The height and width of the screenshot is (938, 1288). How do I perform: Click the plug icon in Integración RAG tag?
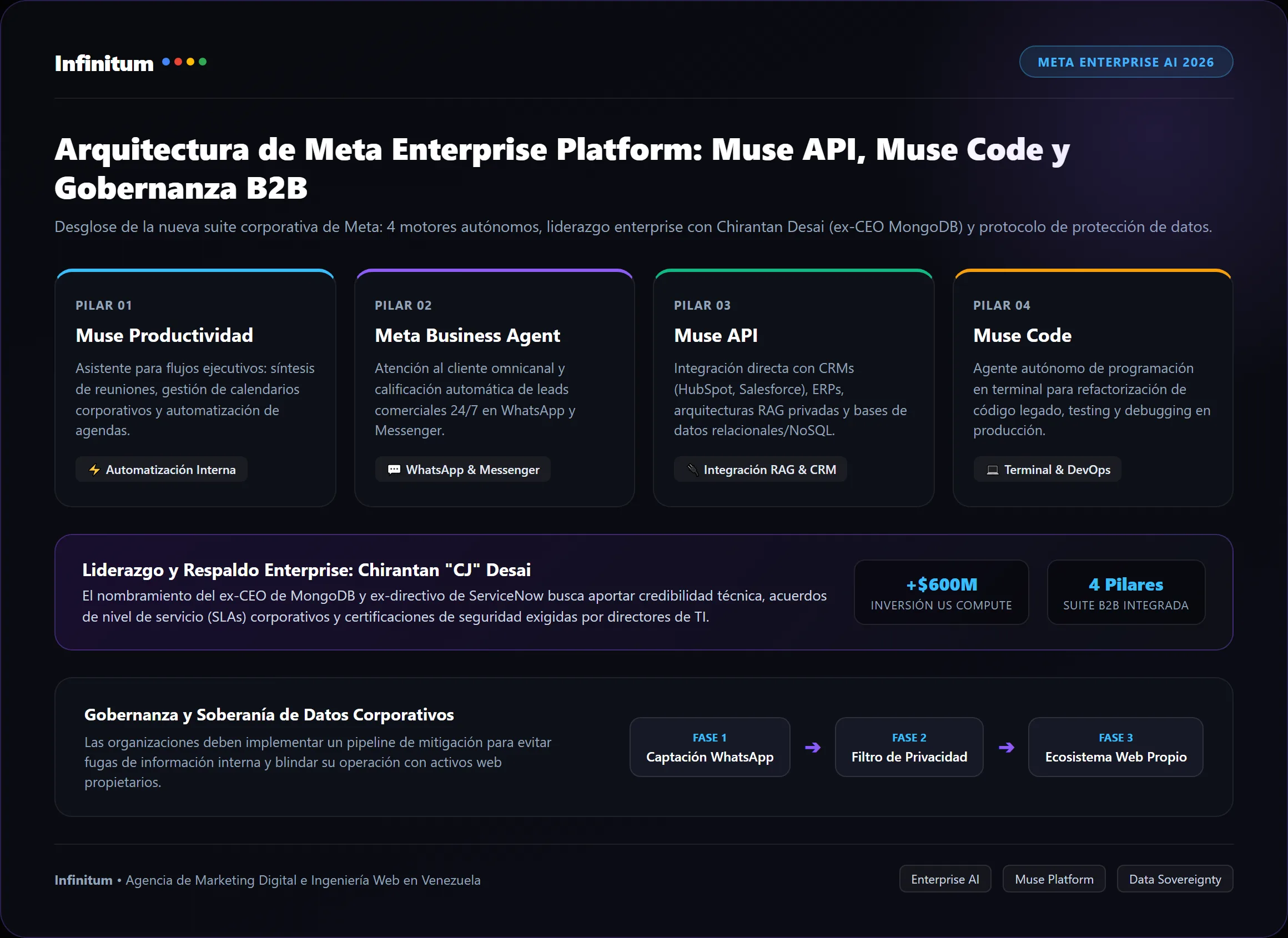[693, 470]
